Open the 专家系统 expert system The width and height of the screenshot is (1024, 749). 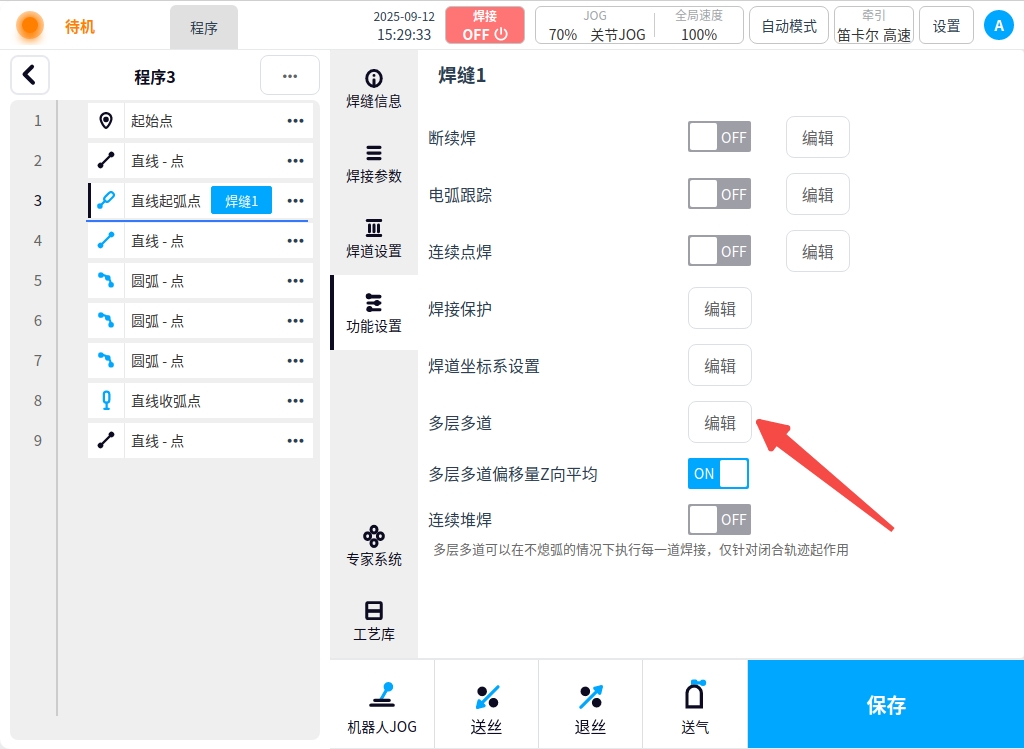coord(374,546)
